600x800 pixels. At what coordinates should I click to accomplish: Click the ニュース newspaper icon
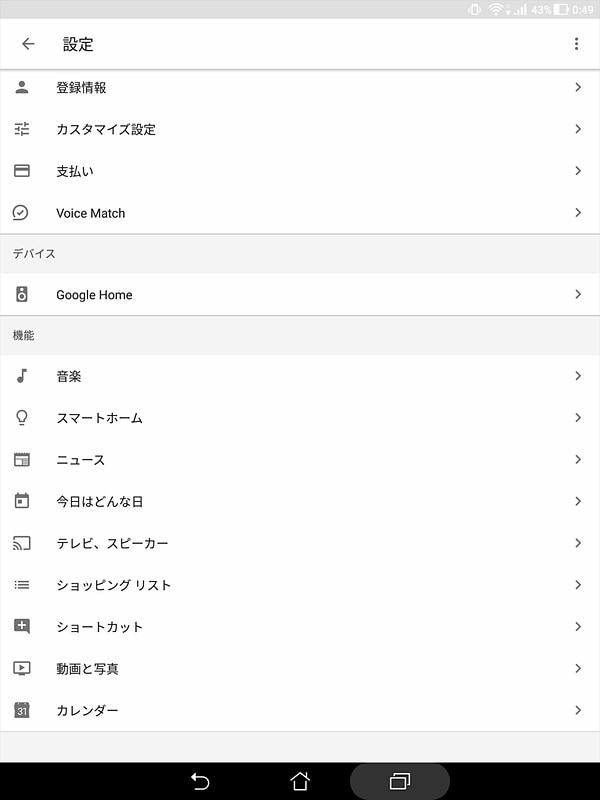pos(21,460)
